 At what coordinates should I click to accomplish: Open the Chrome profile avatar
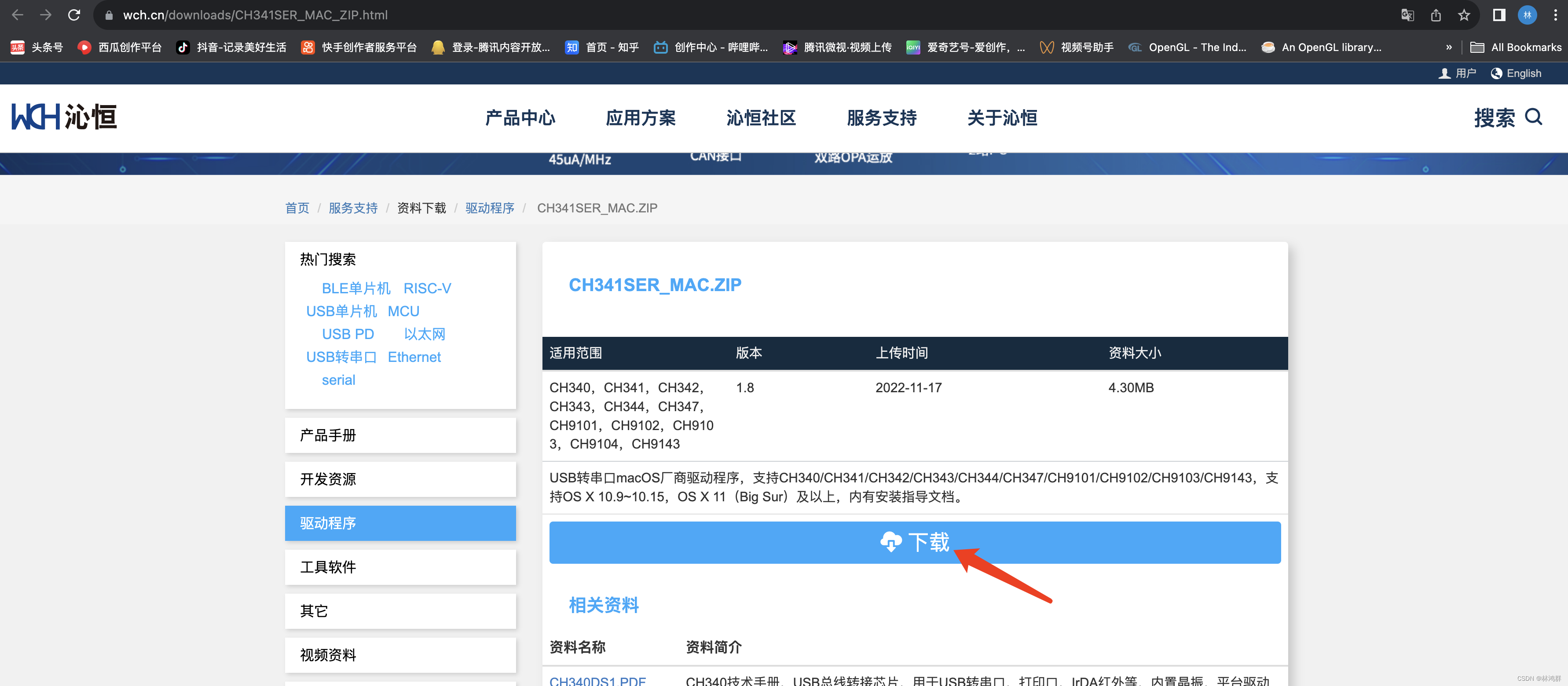pos(1527,15)
